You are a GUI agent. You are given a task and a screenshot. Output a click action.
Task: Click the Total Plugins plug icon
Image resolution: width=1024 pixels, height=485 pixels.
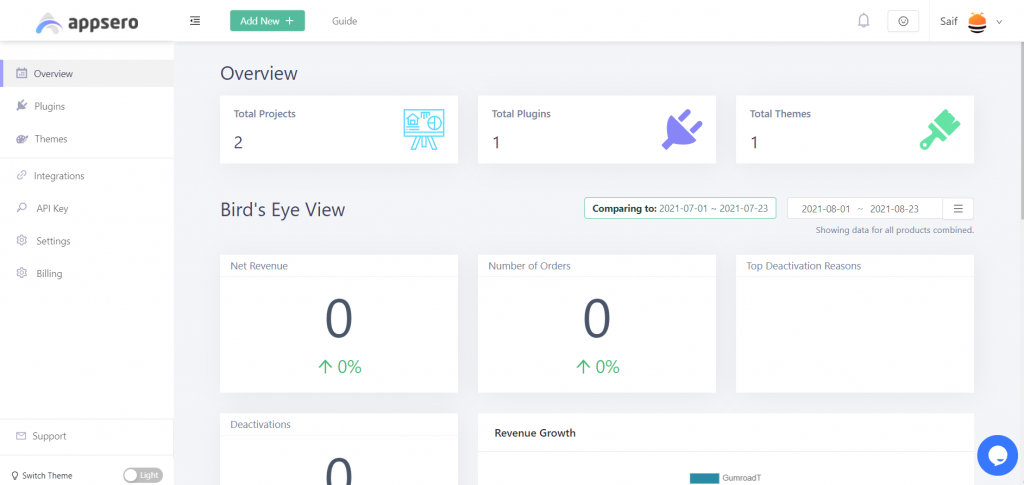coord(682,129)
